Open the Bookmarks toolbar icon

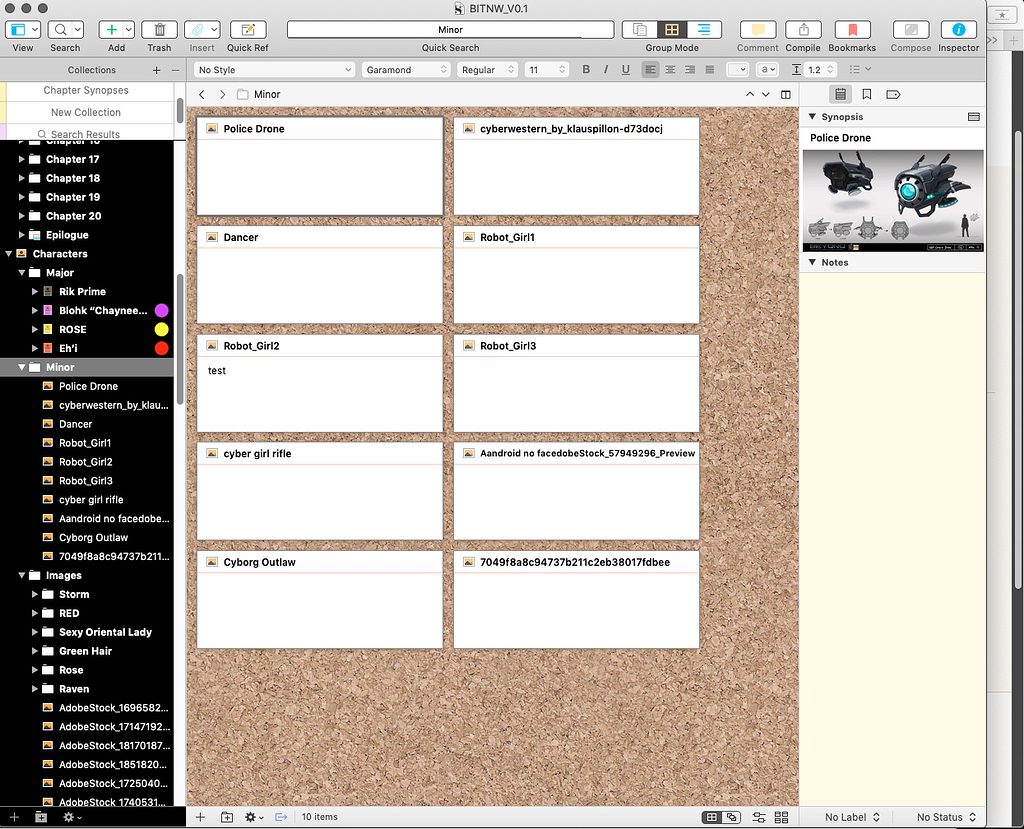852,30
